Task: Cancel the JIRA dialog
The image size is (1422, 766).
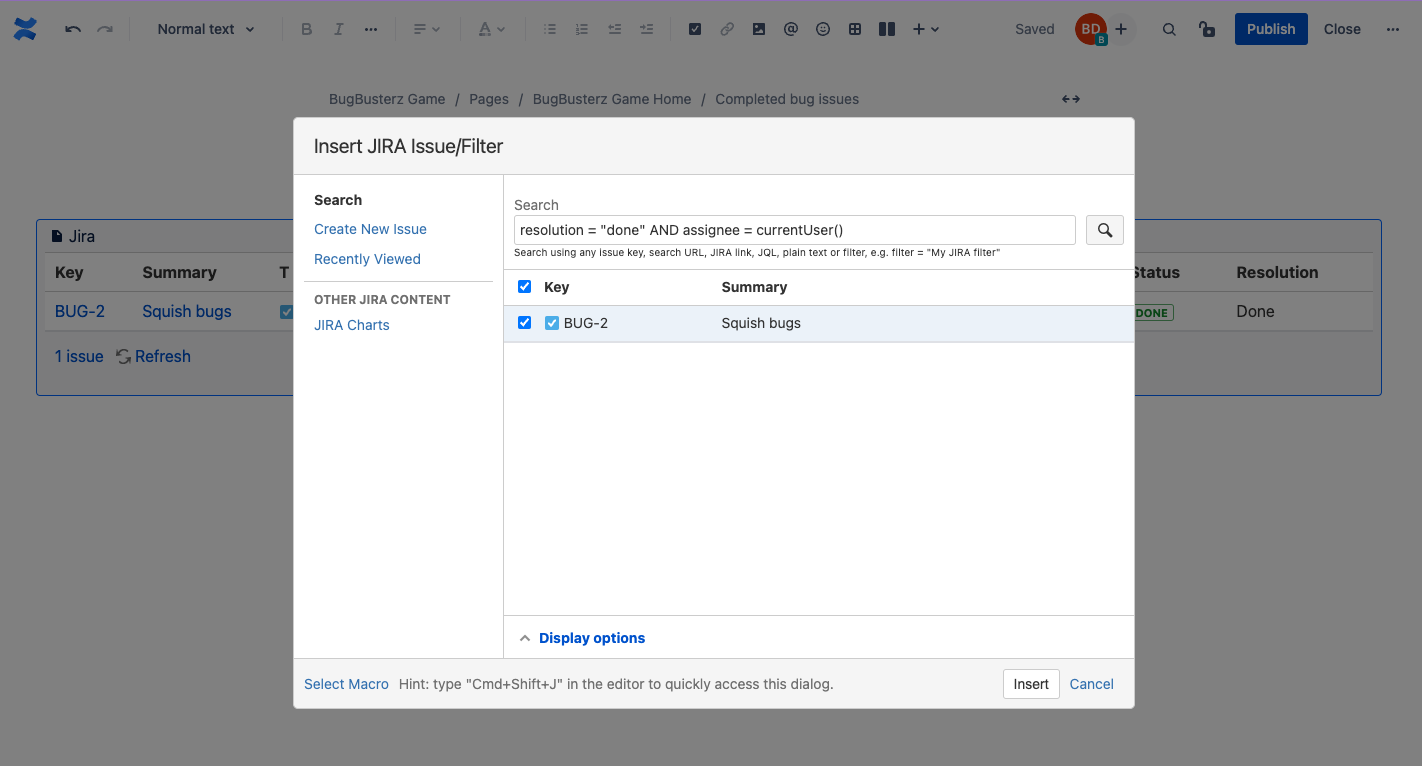Action: 1092,684
